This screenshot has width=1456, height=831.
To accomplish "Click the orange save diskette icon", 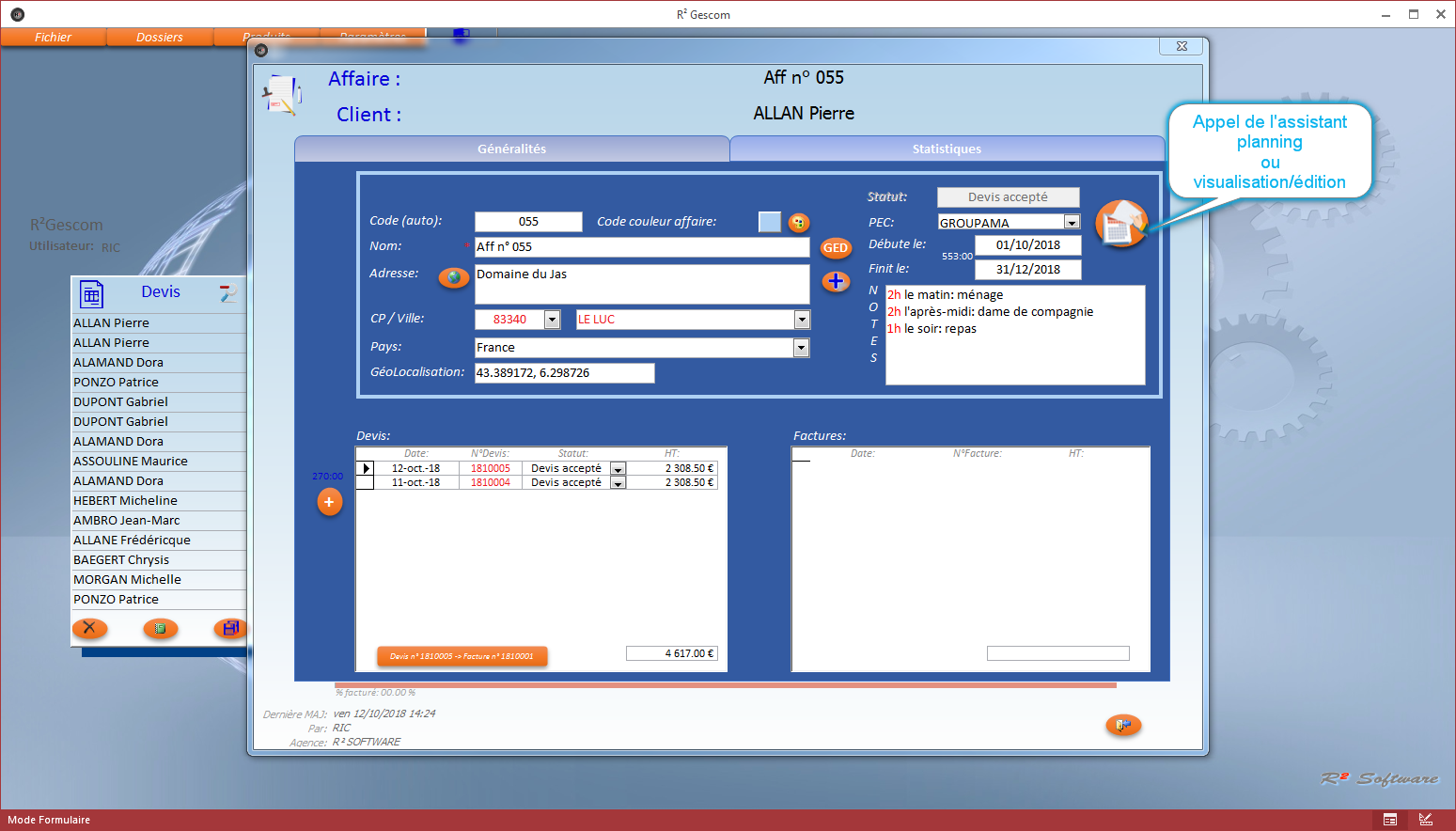I will click(229, 628).
